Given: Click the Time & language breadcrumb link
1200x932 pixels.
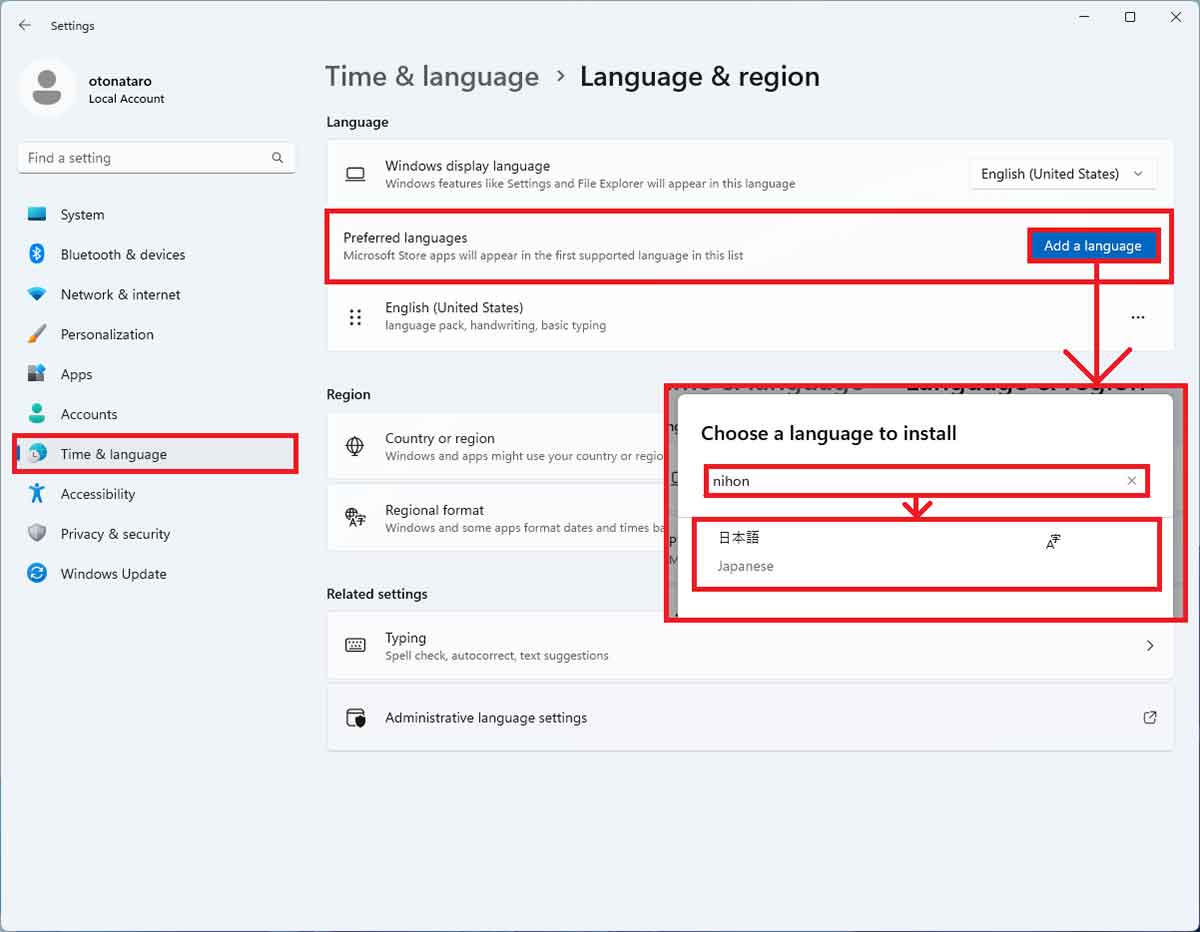Looking at the screenshot, I should (432, 77).
